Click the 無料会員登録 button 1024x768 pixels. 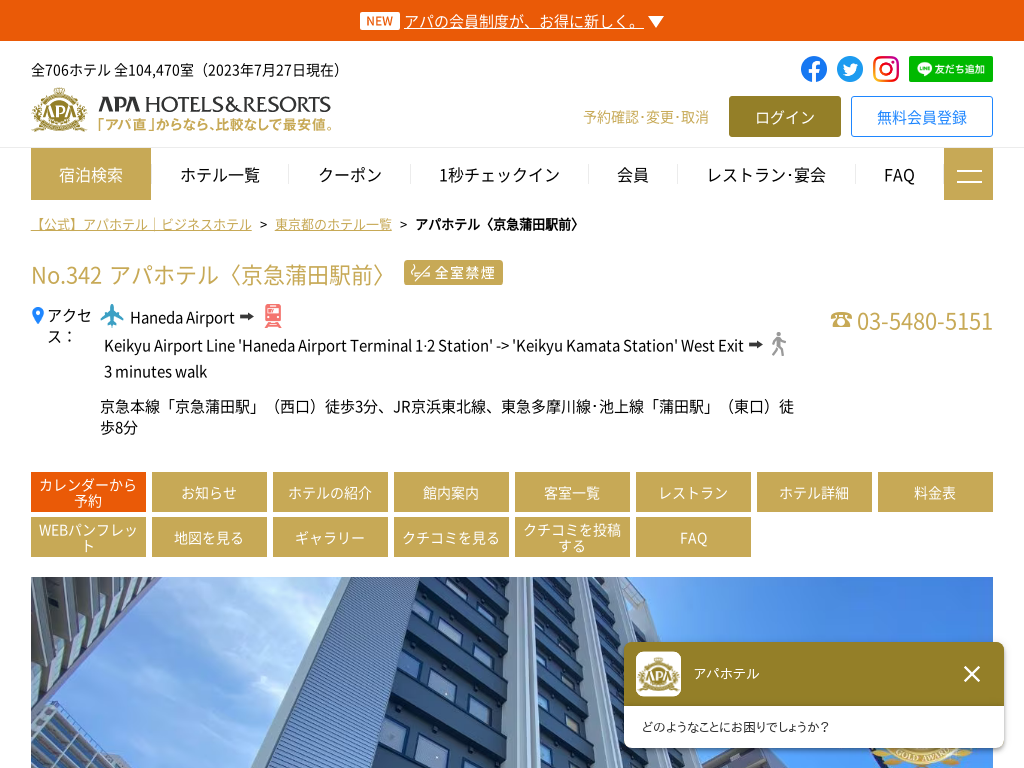pyautogui.click(x=921, y=117)
